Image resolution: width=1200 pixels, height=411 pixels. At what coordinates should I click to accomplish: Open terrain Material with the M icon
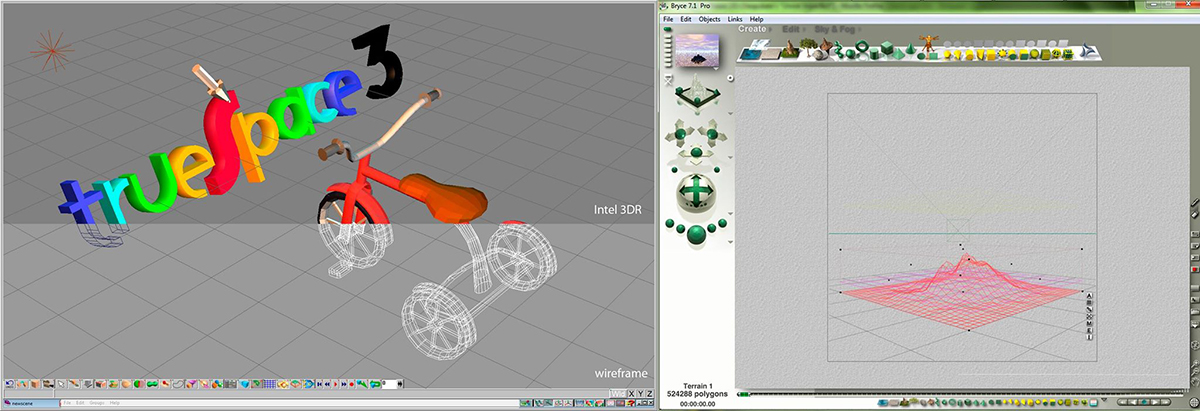click(1089, 323)
